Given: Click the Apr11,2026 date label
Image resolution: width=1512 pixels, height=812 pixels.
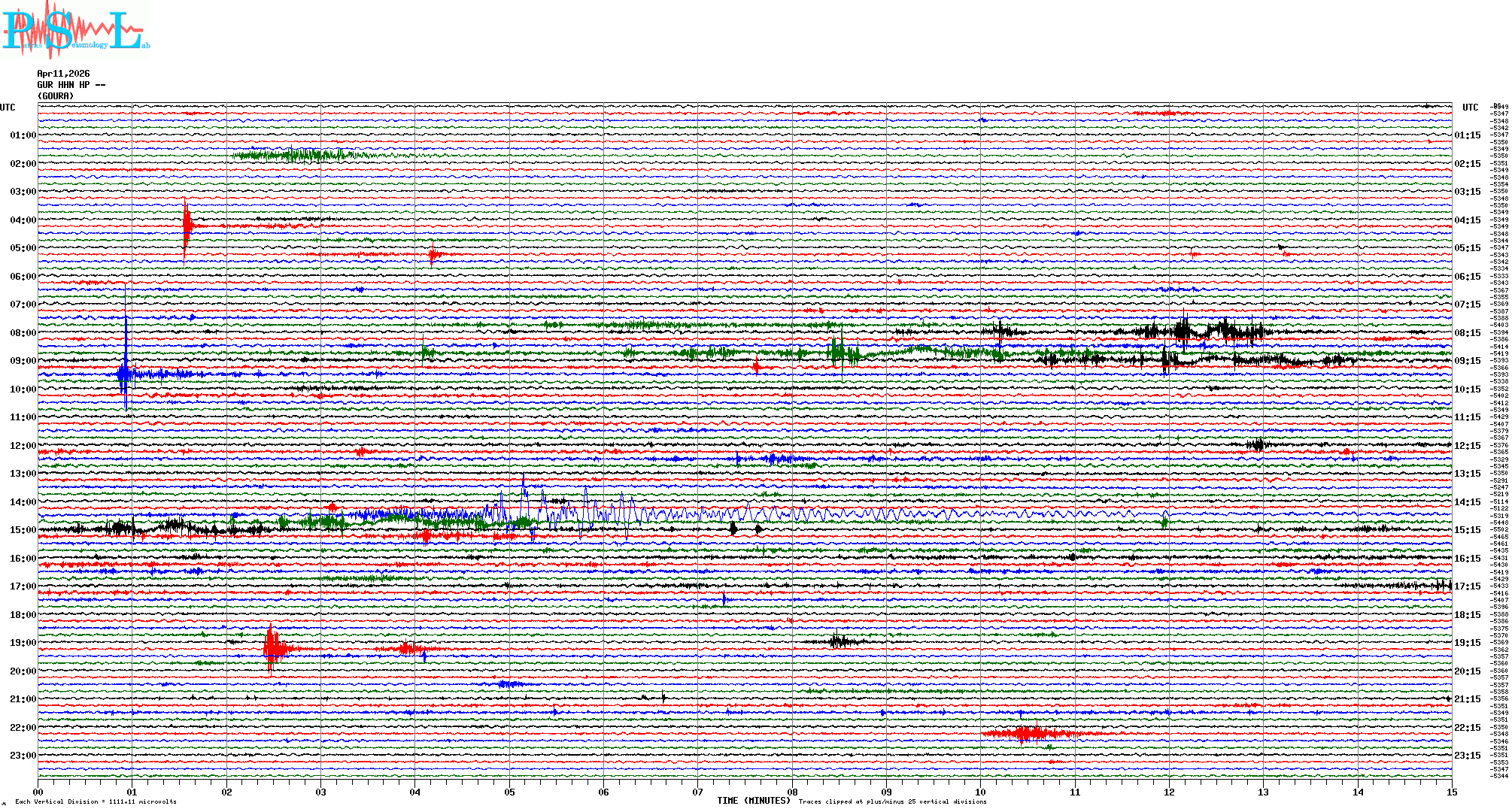Looking at the screenshot, I should click(x=63, y=74).
